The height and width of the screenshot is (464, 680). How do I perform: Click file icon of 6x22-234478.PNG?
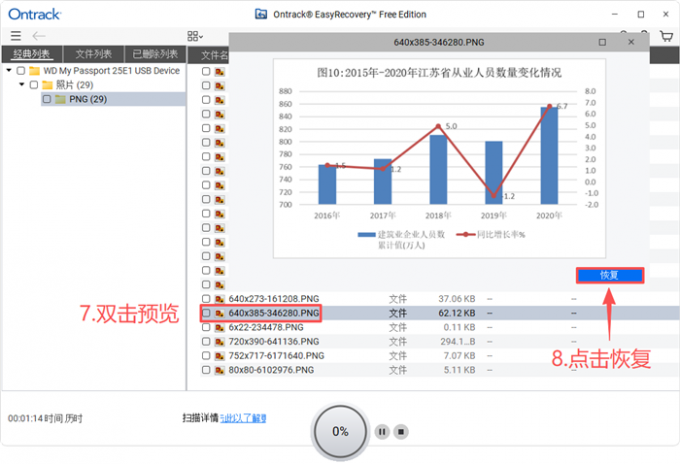coord(220,327)
